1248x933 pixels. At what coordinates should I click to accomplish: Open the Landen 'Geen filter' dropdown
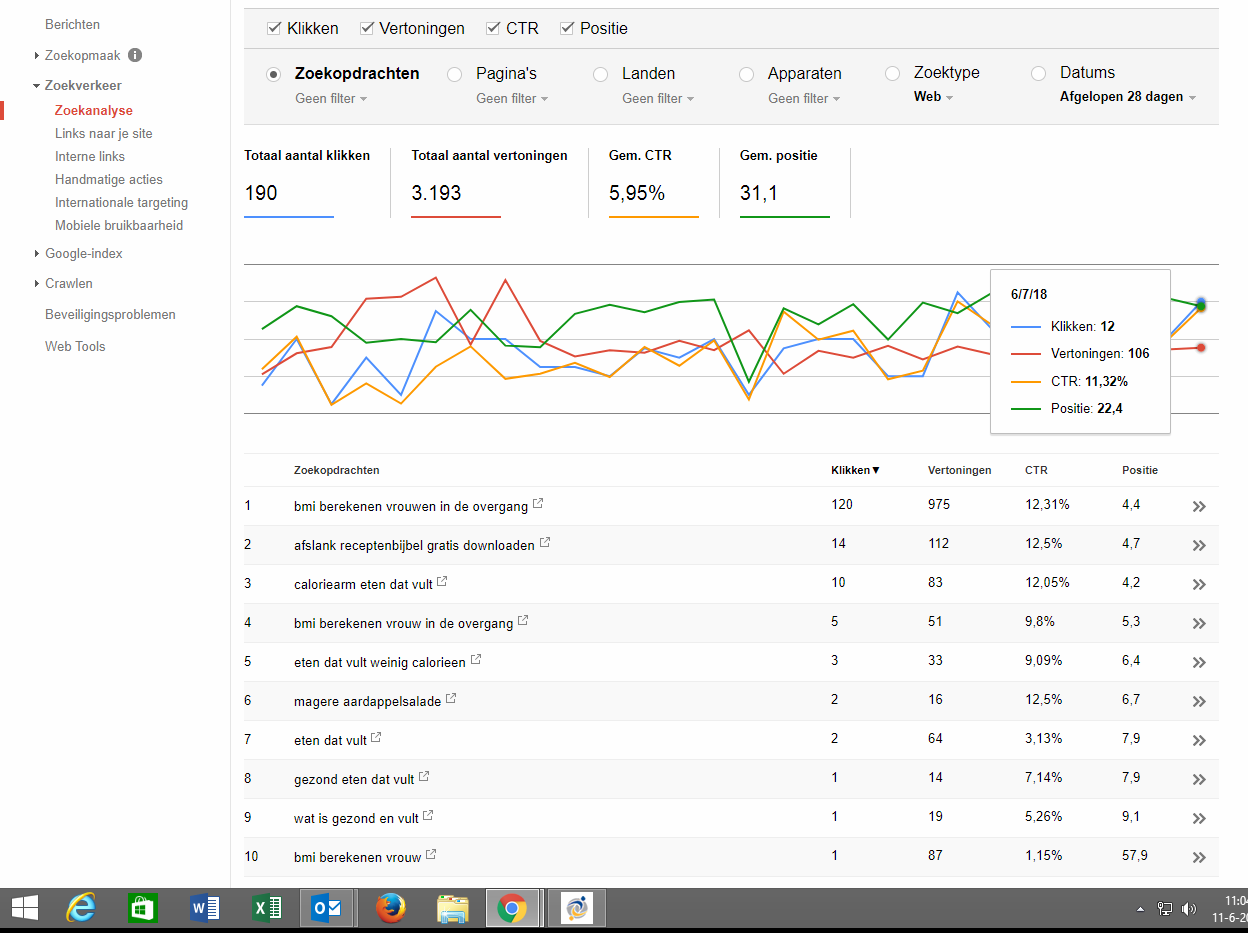coord(658,98)
